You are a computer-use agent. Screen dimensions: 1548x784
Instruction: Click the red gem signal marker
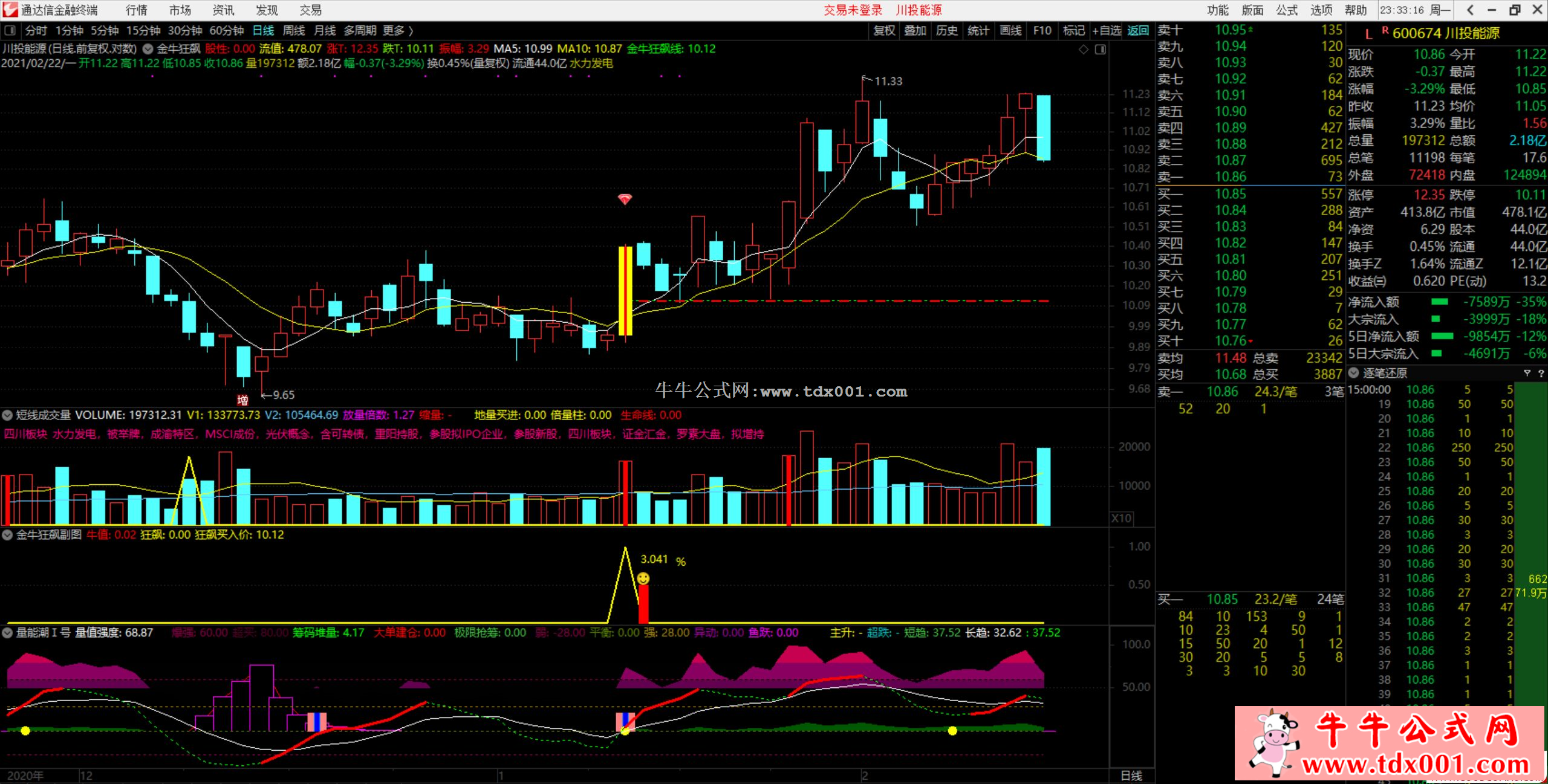coord(625,199)
